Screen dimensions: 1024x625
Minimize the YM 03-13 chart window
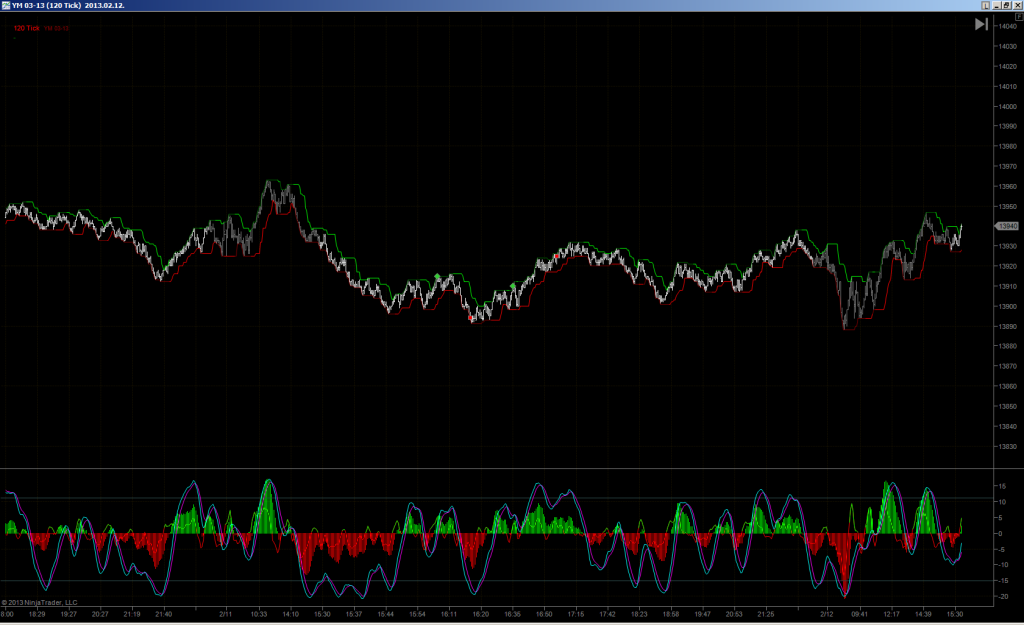tap(997, 5)
